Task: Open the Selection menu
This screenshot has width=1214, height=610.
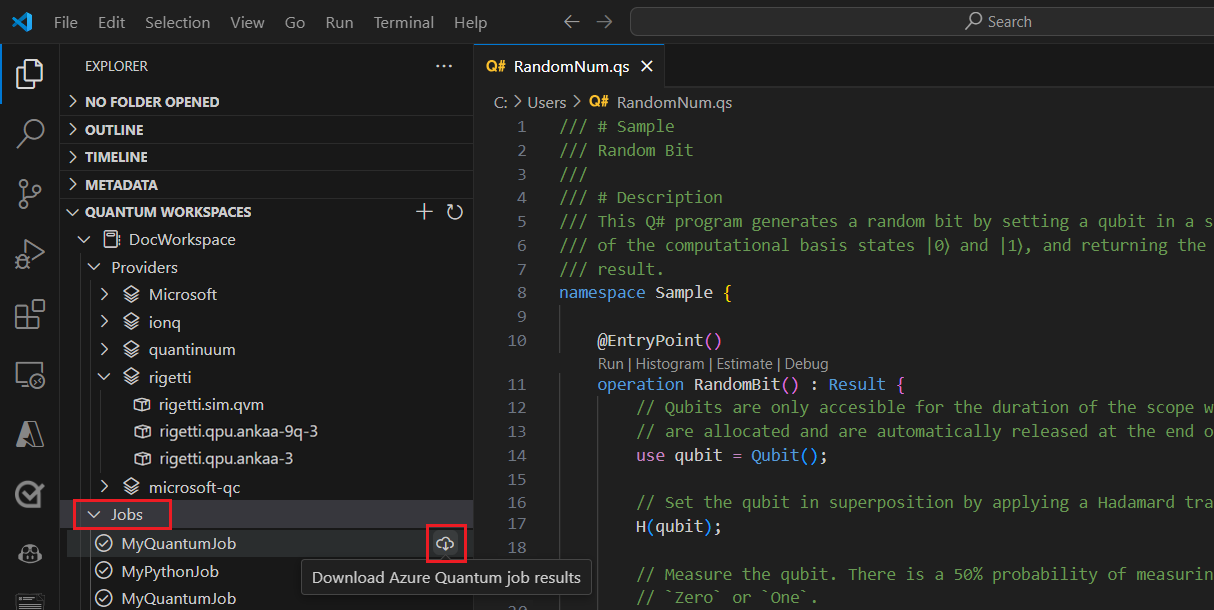Action: [x=178, y=22]
